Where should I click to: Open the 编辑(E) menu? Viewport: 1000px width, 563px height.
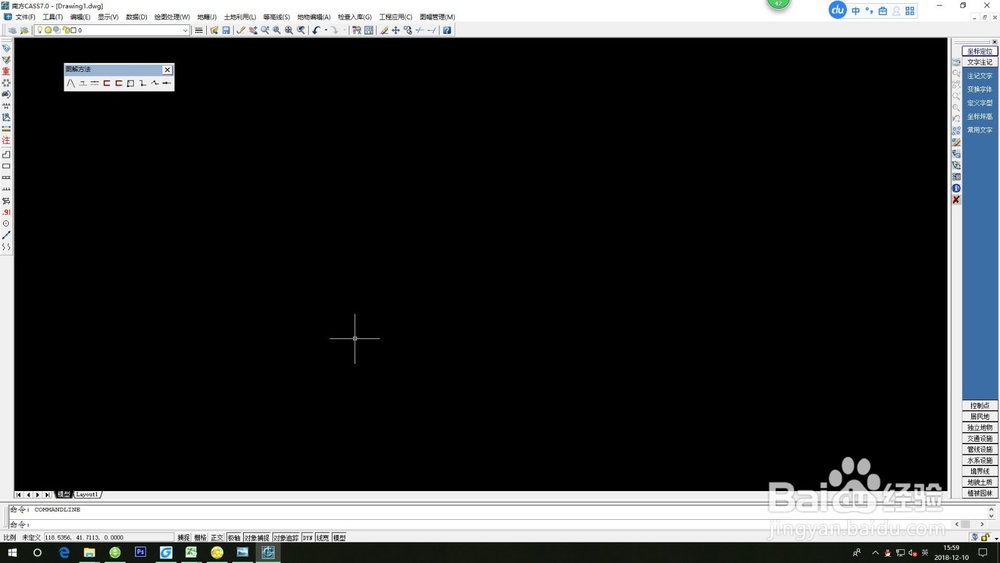tap(80, 17)
